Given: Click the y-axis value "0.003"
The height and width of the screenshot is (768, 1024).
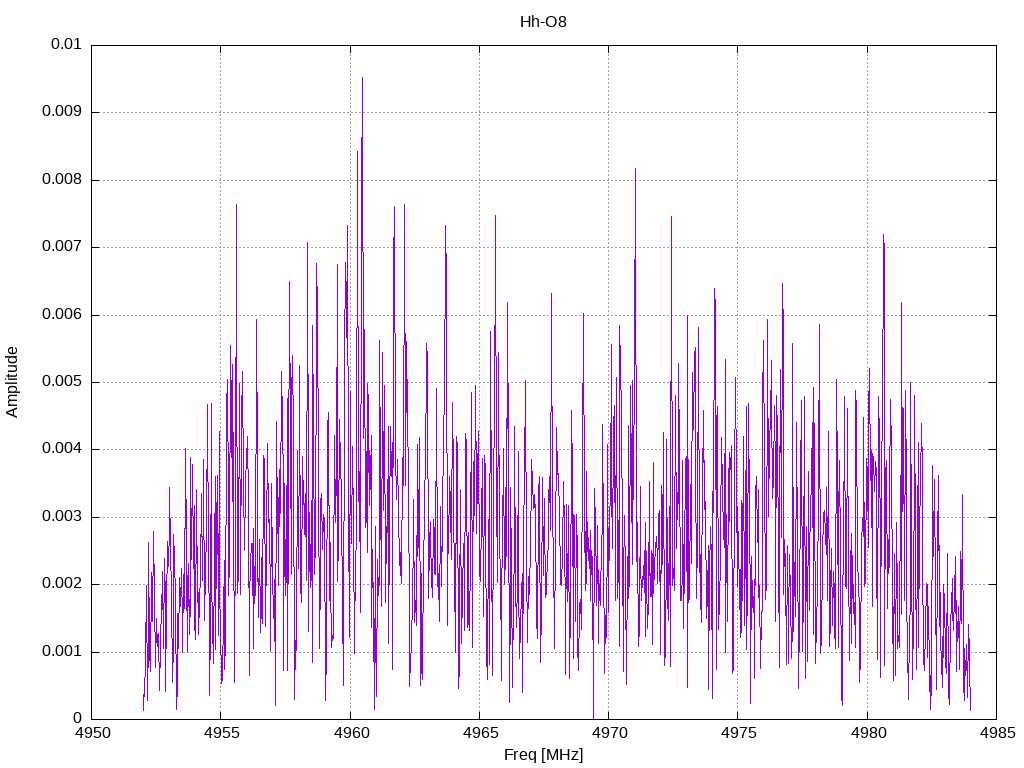Looking at the screenshot, I should pyautogui.click(x=62, y=517).
